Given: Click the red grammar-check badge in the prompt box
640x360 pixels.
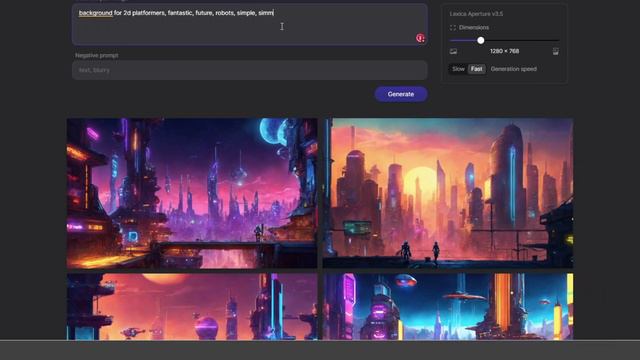Looking at the screenshot, I should (x=420, y=38).
